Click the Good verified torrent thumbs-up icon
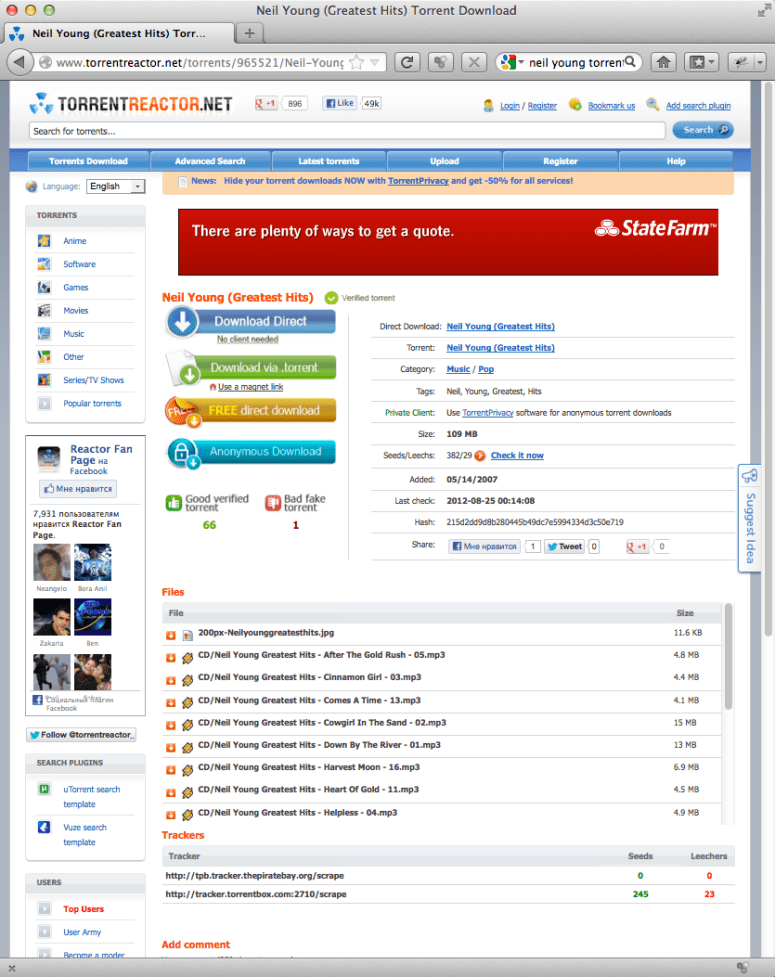The width and height of the screenshot is (775, 977). [173, 502]
